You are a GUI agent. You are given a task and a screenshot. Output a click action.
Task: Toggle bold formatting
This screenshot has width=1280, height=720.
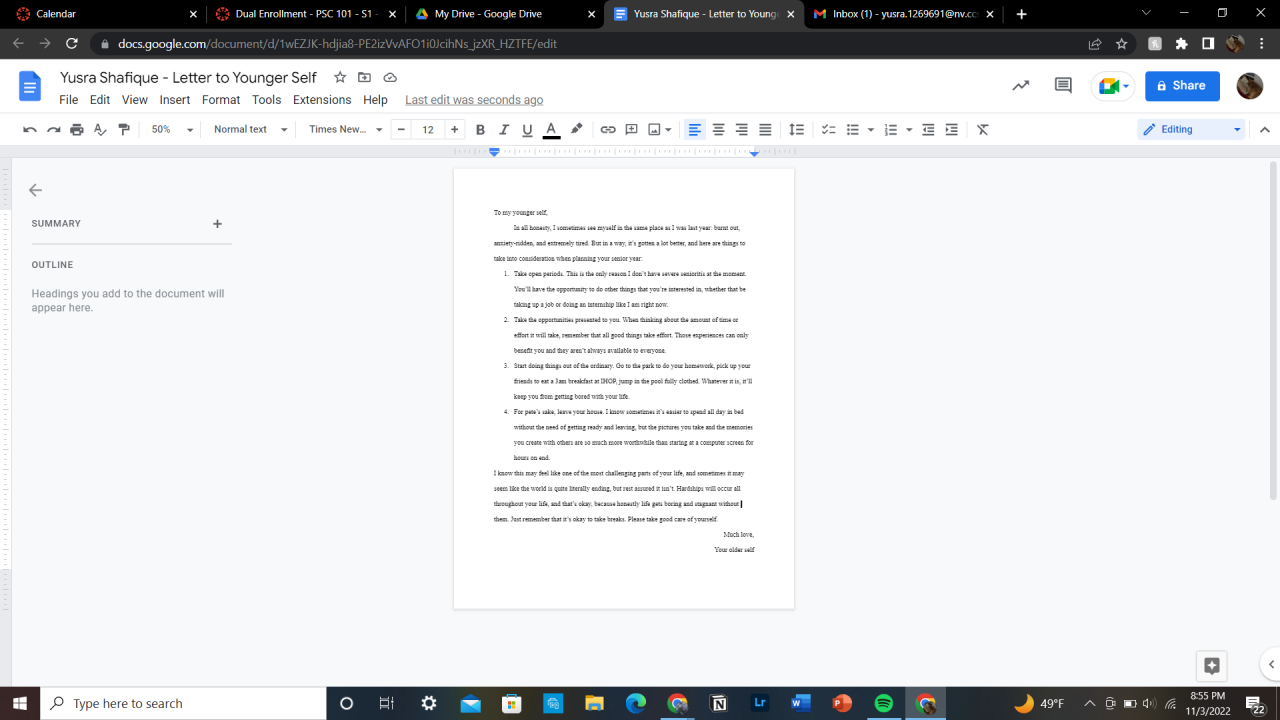(x=480, y=129)
